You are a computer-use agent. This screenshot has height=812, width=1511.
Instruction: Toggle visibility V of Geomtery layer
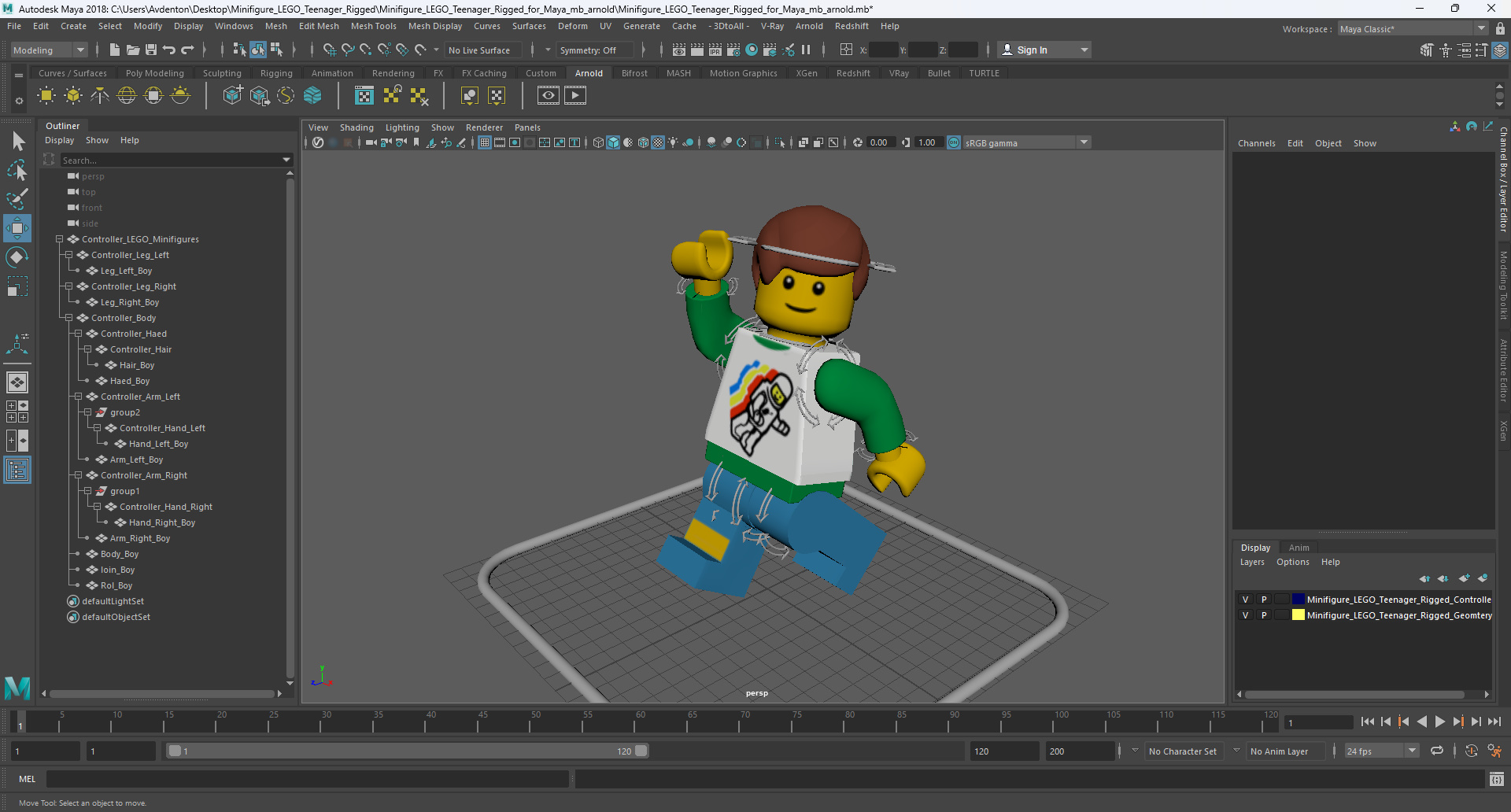1245,615
